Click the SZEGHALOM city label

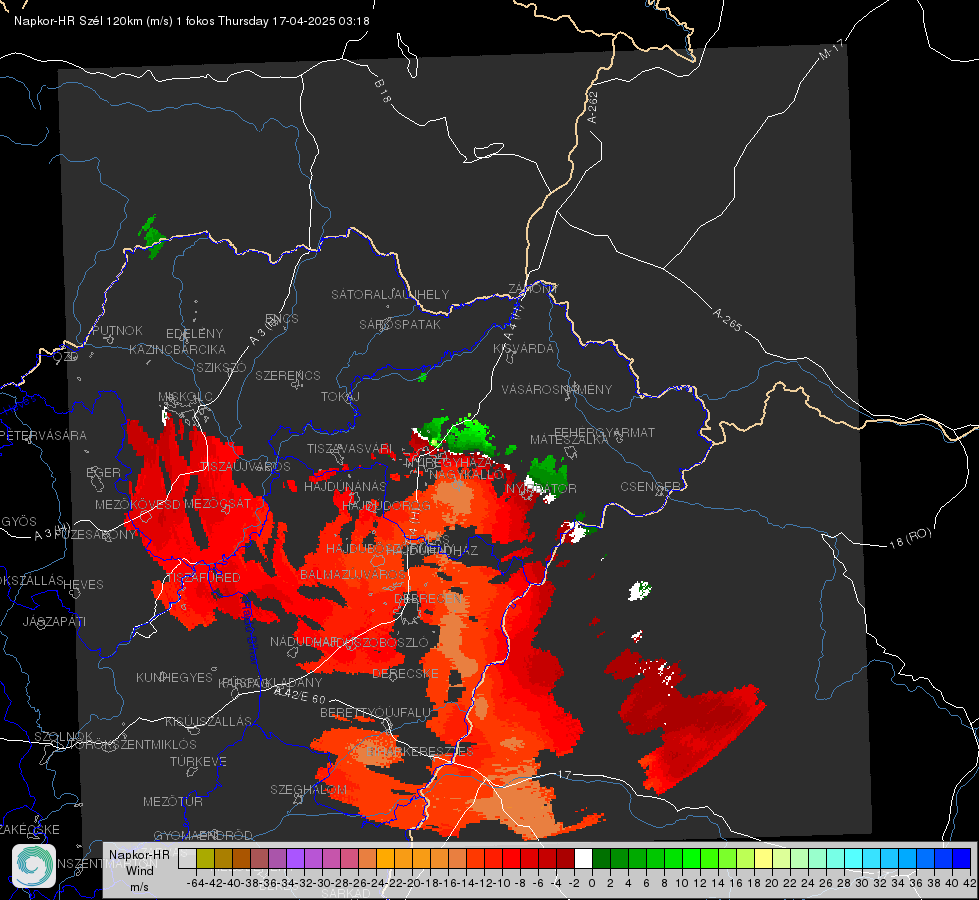(x=308, y=790)
